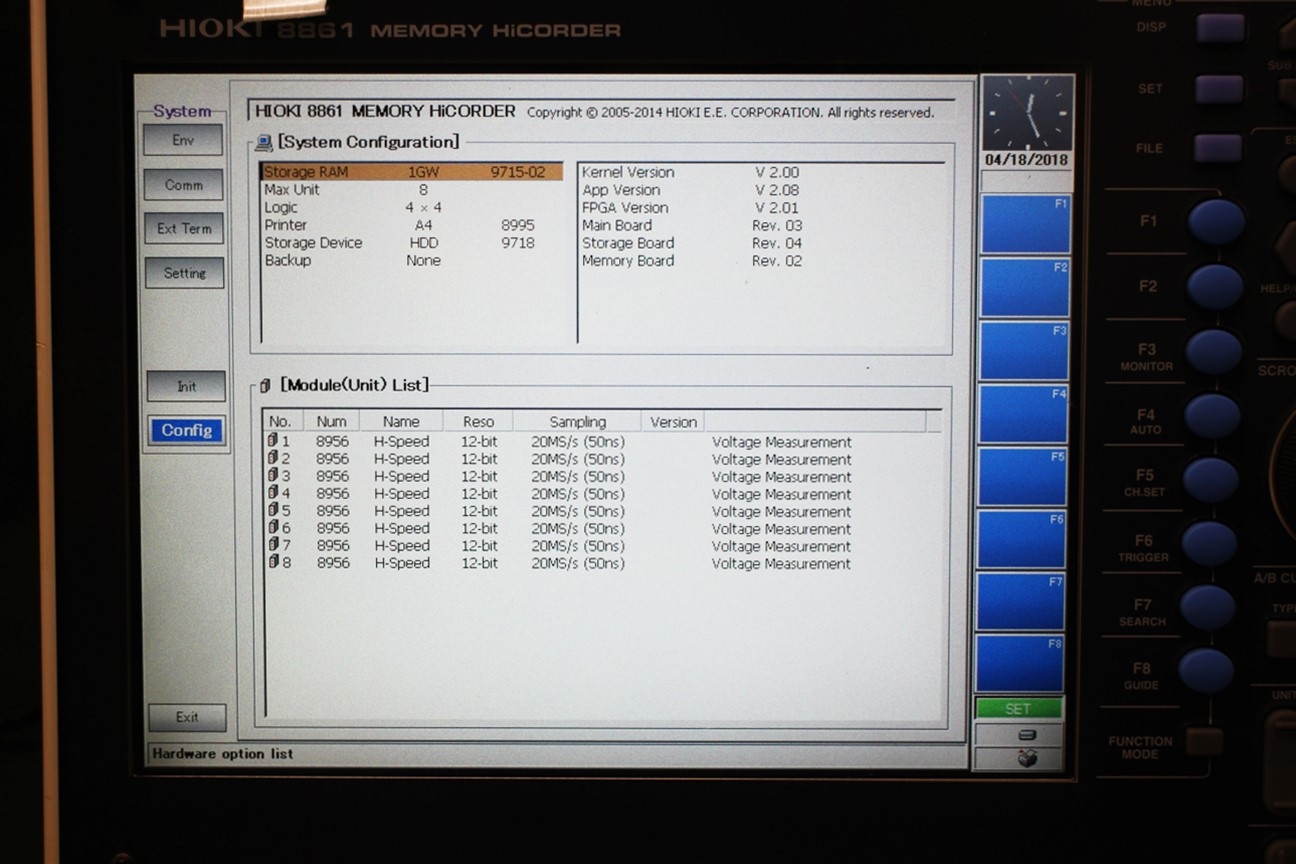Click module 1 unit icon
Viewport: 1296px width, 864px height.
(272, 441)
